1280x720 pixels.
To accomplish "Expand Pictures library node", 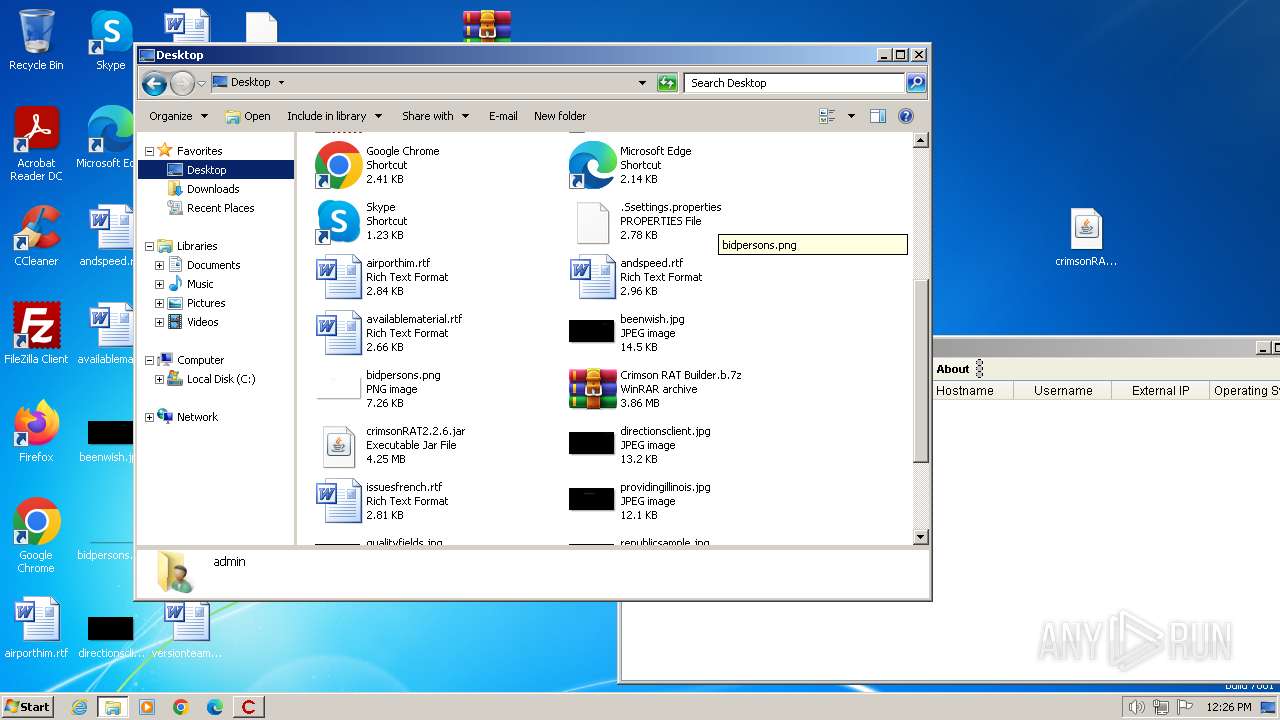I will pyautogui.click(x=159, y=303).
